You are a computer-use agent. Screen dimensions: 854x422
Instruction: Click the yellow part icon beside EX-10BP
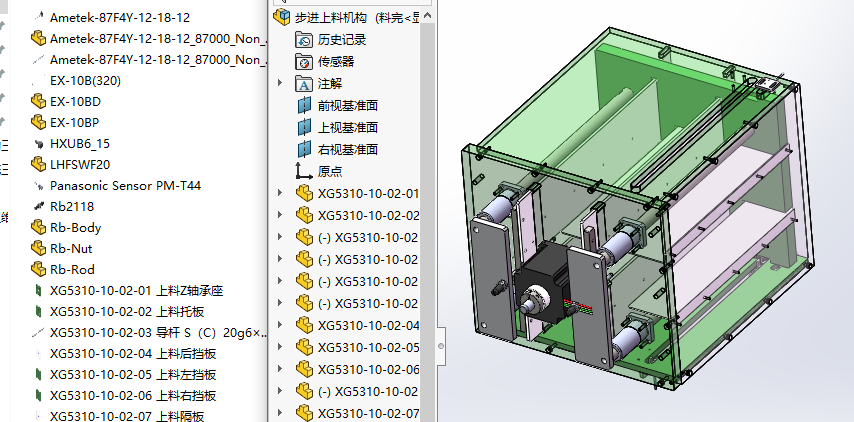38,122
